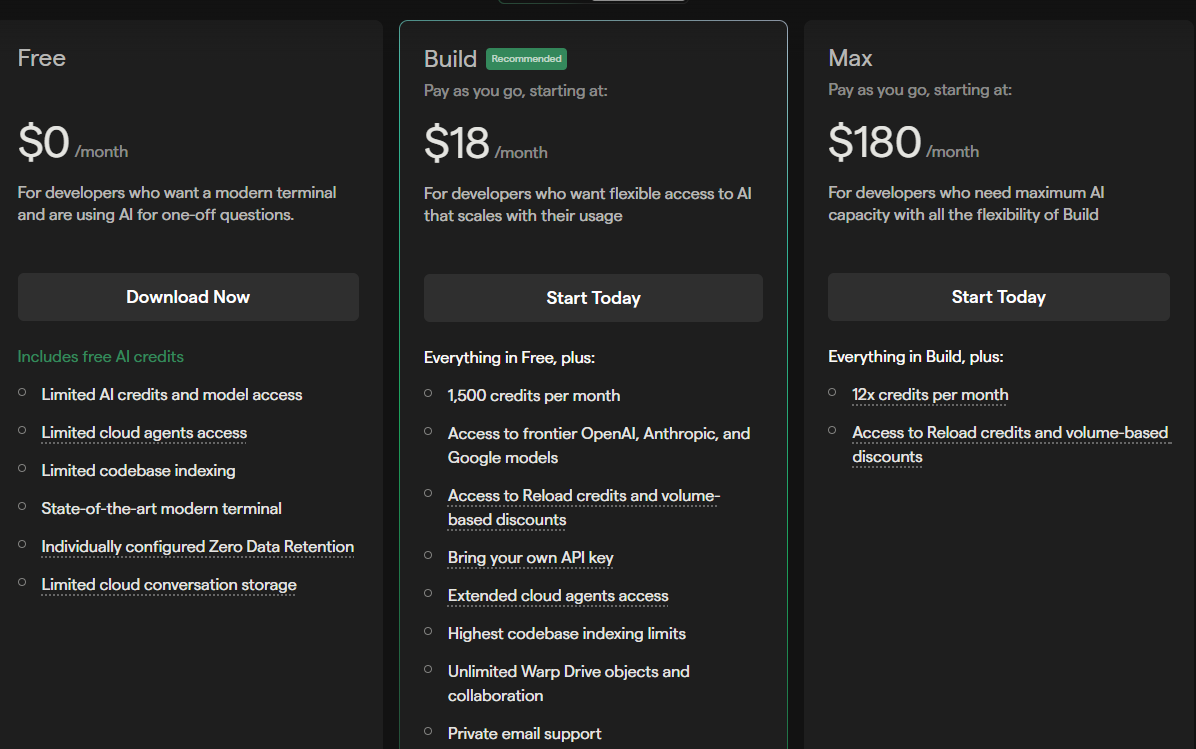
Task: Click Start Today on the Build plan
Action: tap(593, 297)
